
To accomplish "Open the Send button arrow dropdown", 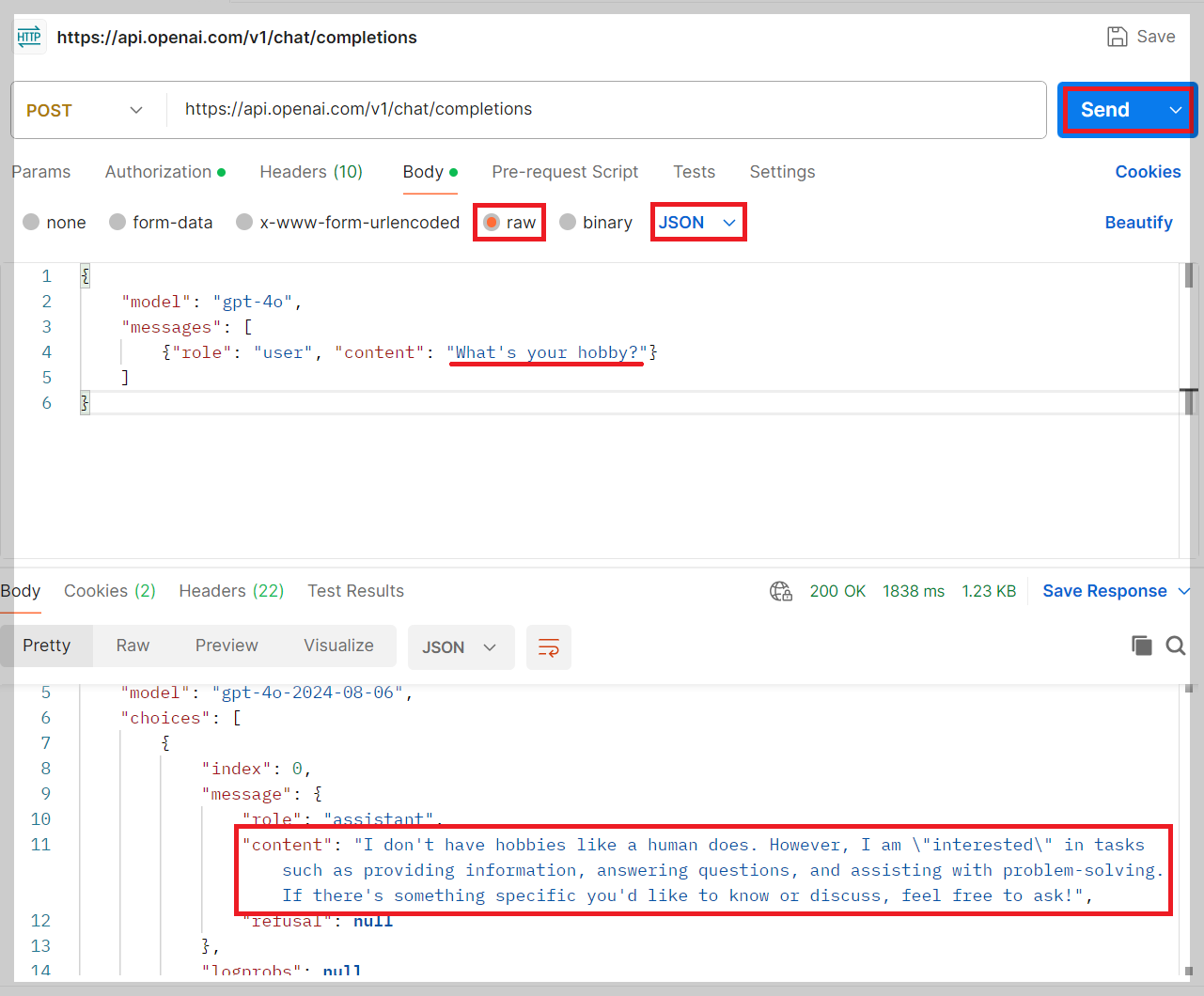I will tap(1175, 110).
